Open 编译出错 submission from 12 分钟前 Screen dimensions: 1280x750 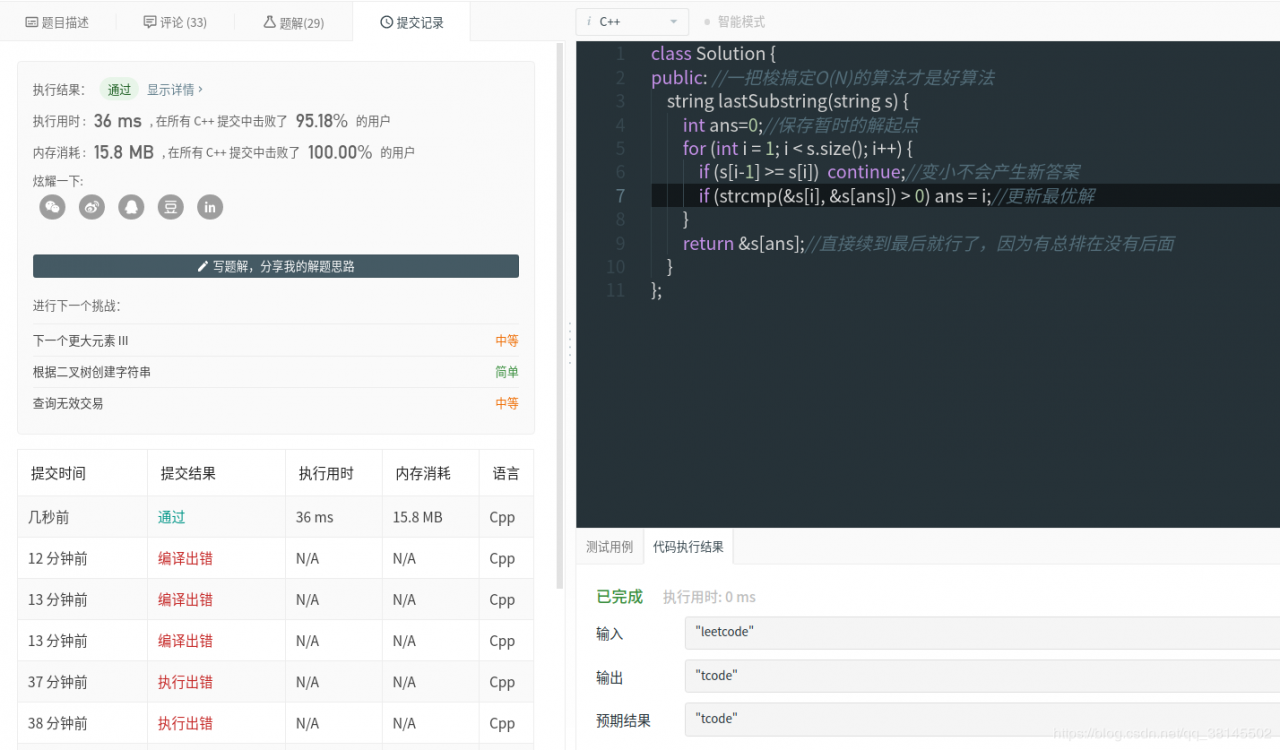pyautogui.click(x=185, y=558)
